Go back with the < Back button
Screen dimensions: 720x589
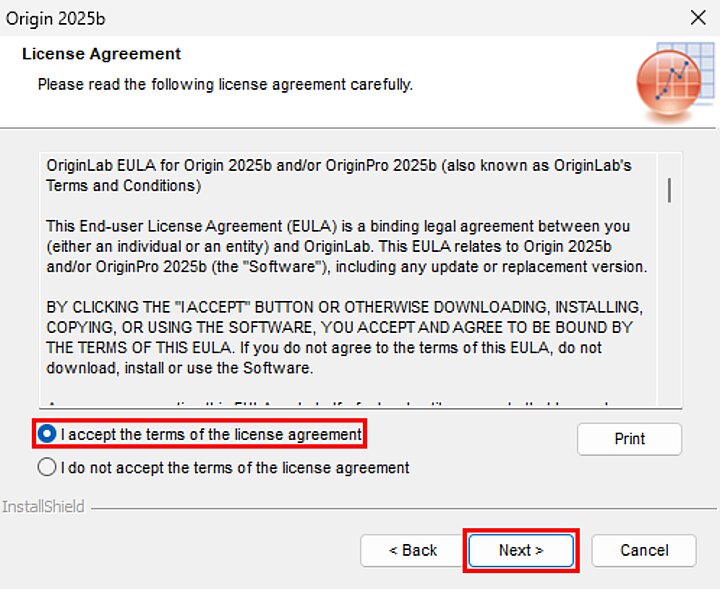coord(412,550)
